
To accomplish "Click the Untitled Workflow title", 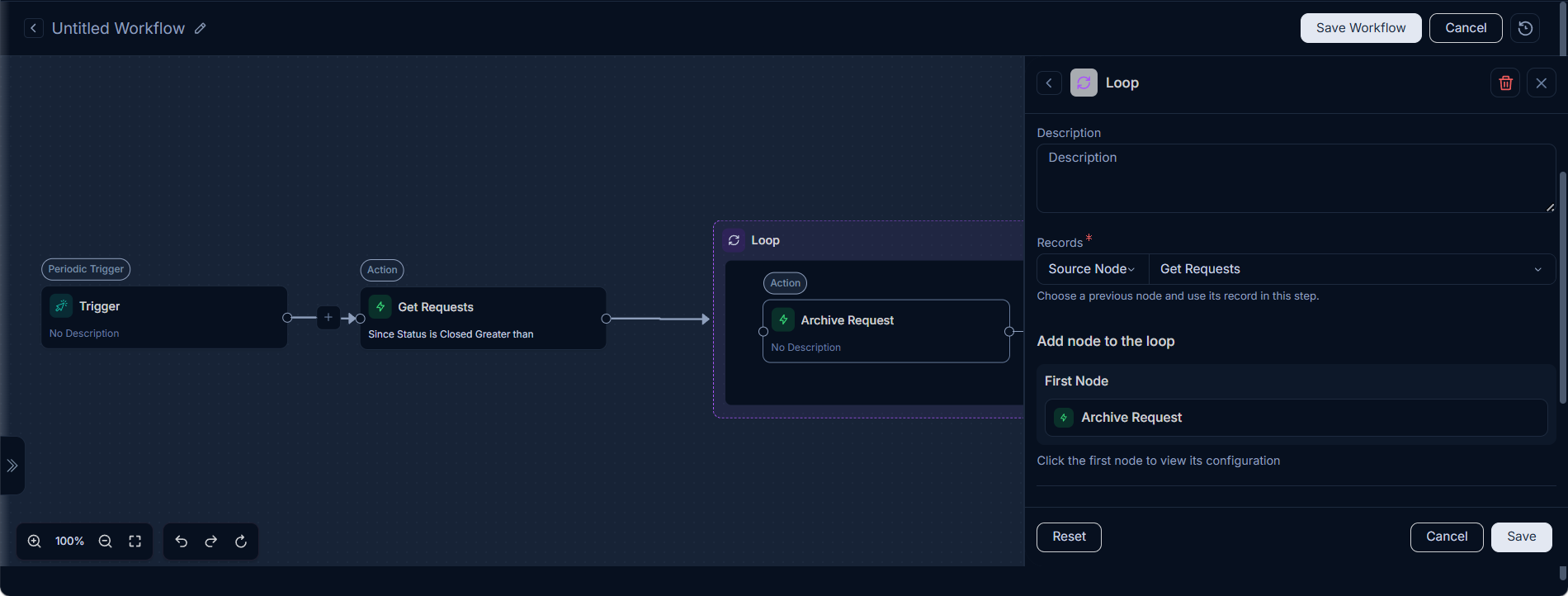I will 118,28.
